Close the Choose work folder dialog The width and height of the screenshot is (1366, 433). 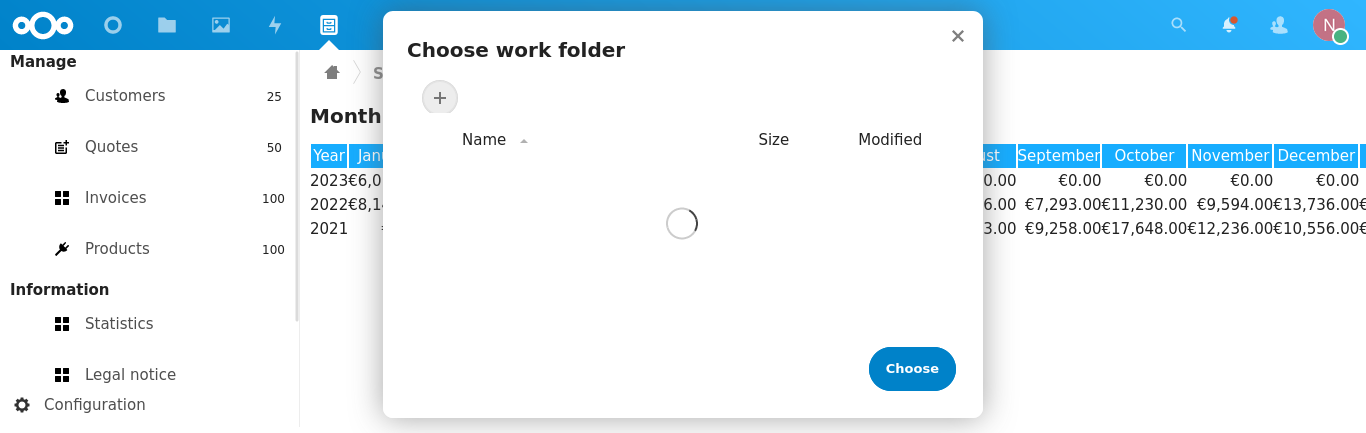[x=957, y=36]
